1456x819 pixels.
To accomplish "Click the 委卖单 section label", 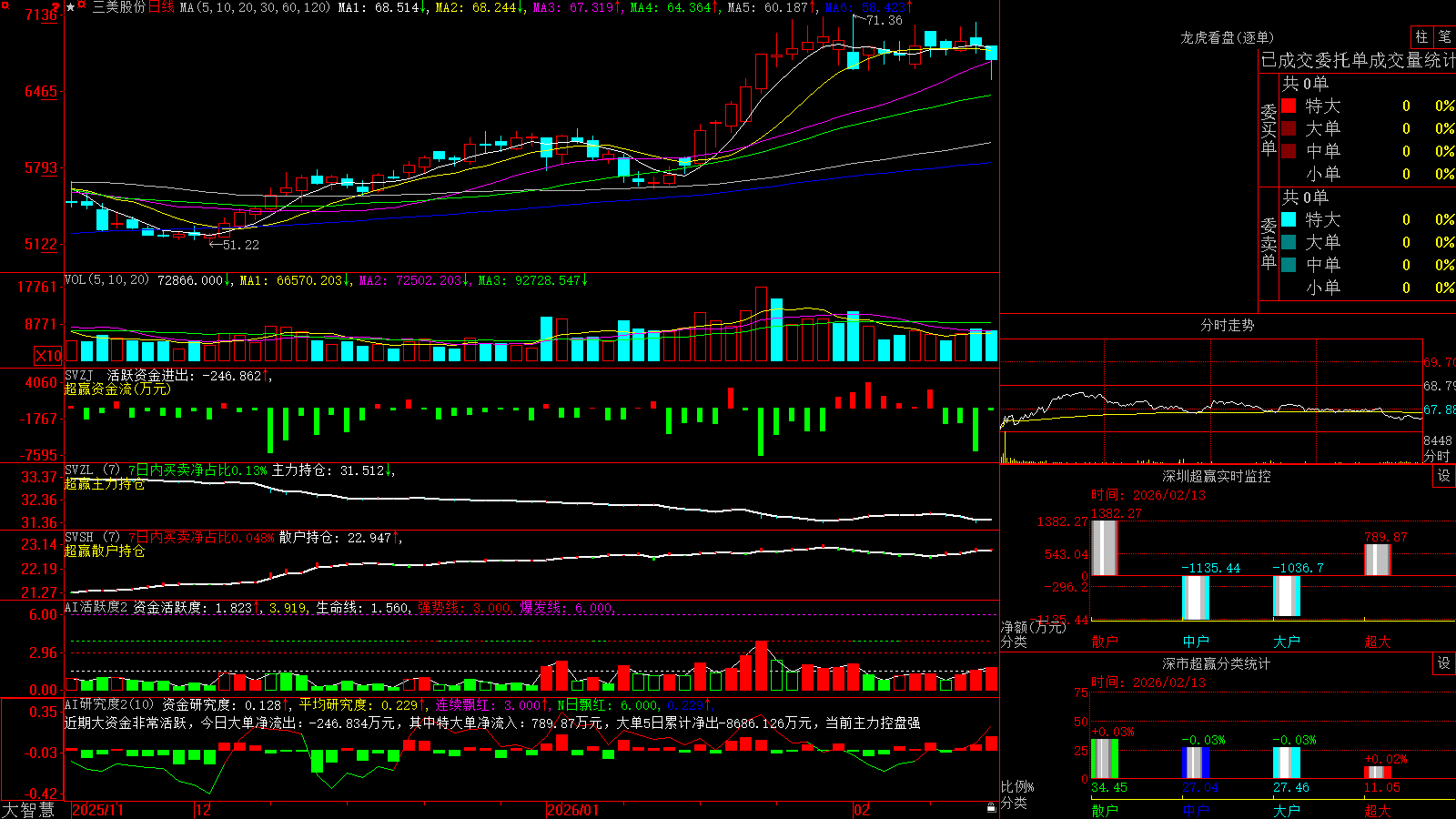I will [1269, 244].
